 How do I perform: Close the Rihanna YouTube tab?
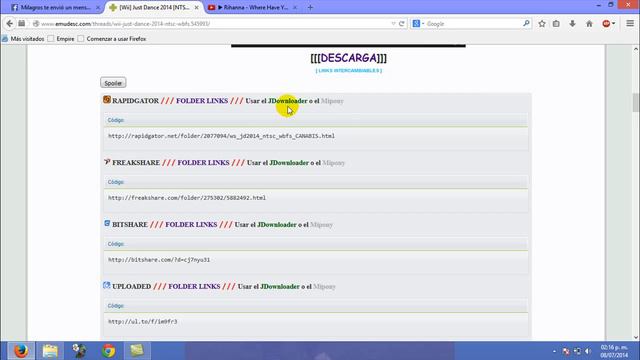pos(295,7)
